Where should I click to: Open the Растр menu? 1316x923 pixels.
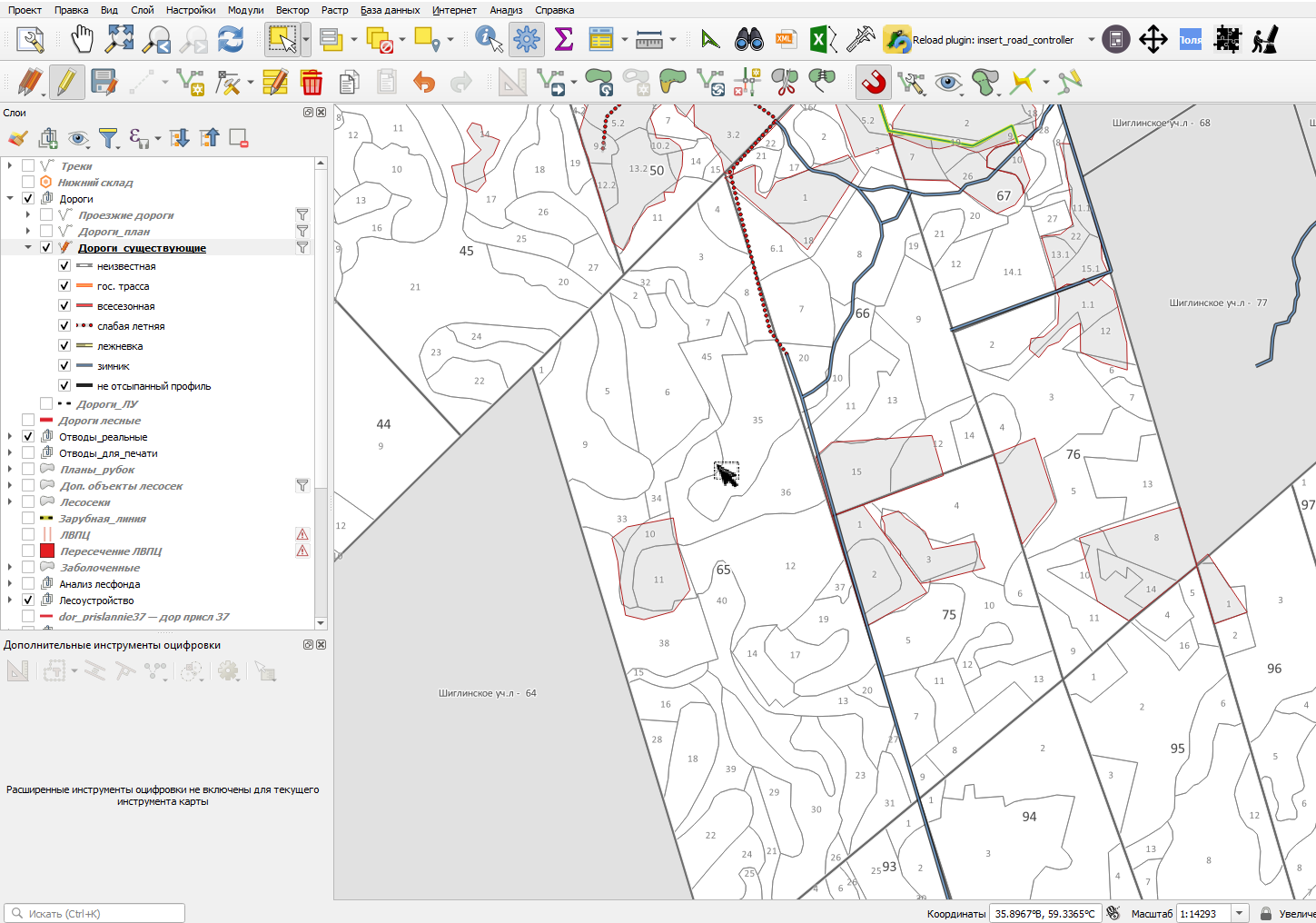point(334,10)
